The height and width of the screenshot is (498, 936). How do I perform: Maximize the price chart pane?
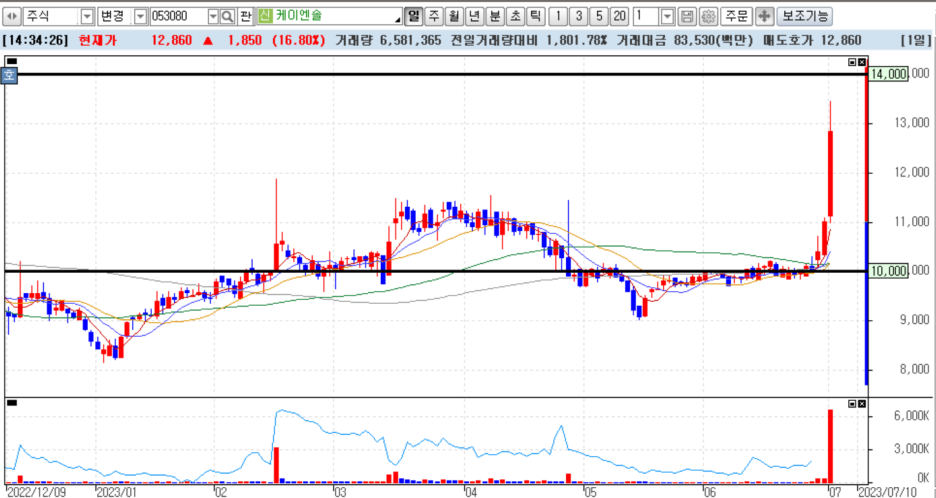click(x=852, y=62)
